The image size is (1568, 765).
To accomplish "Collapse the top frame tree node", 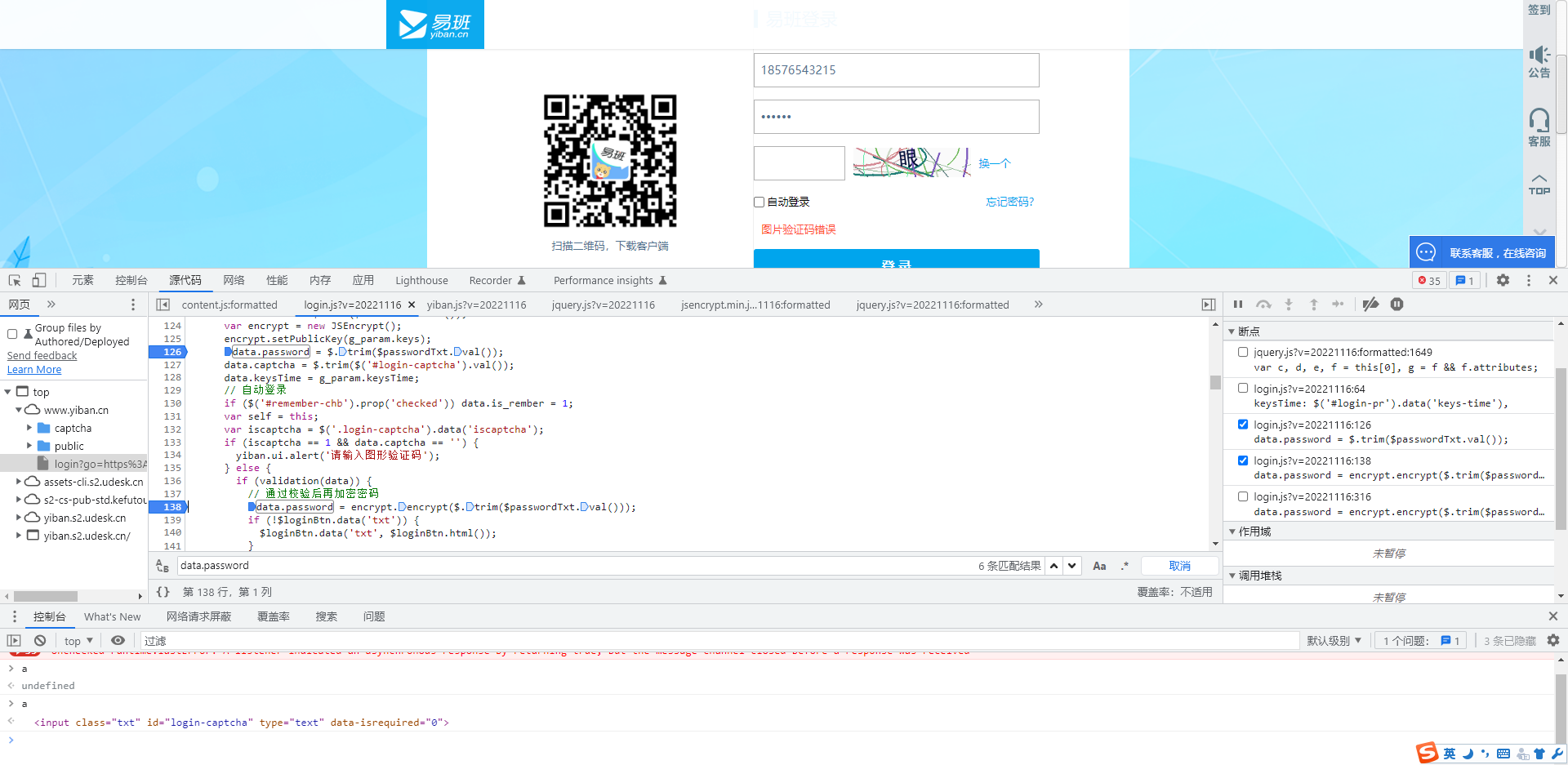I will pos(8,392).
